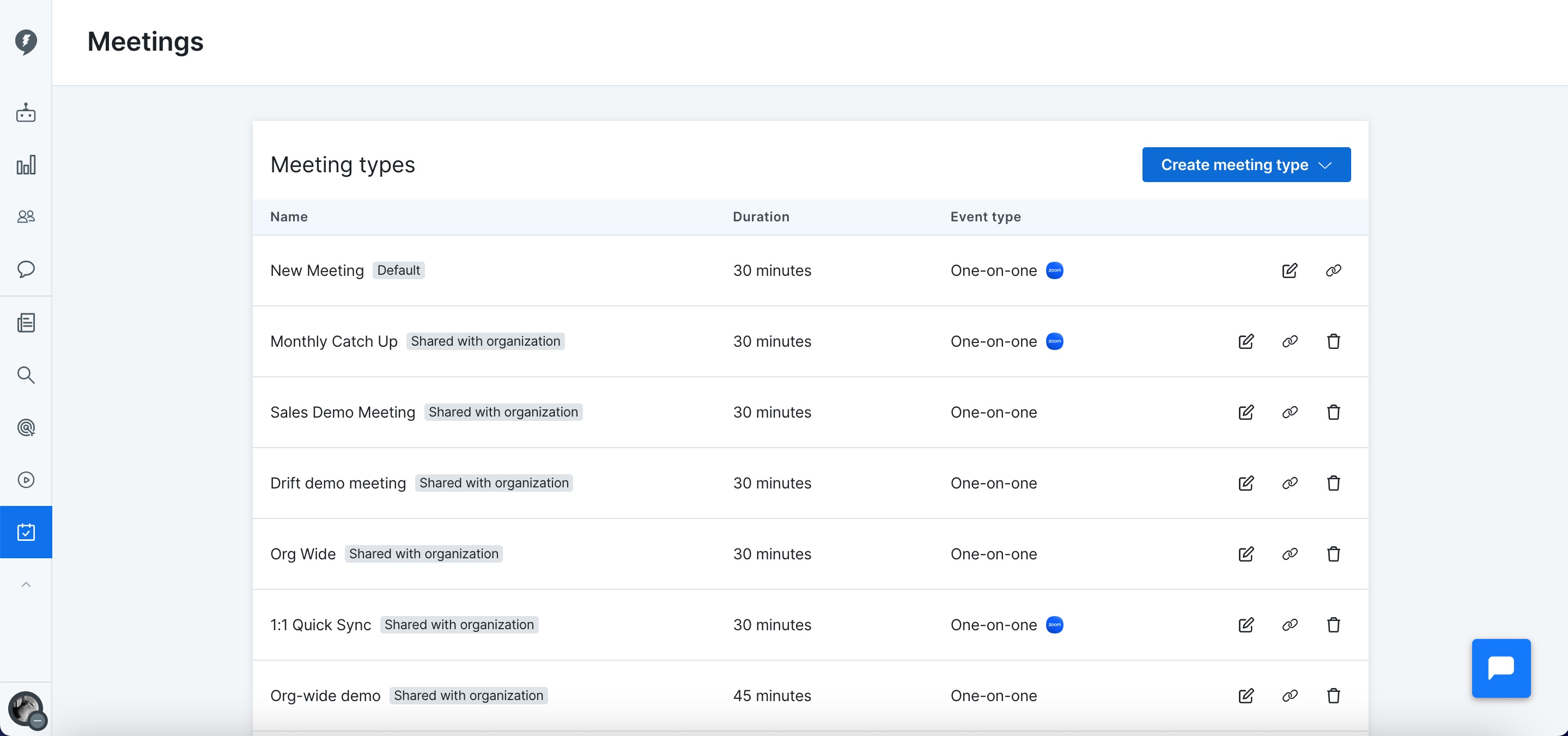
Task: Delete the Sales Demo Meeting
Action: pos(1333,412)
